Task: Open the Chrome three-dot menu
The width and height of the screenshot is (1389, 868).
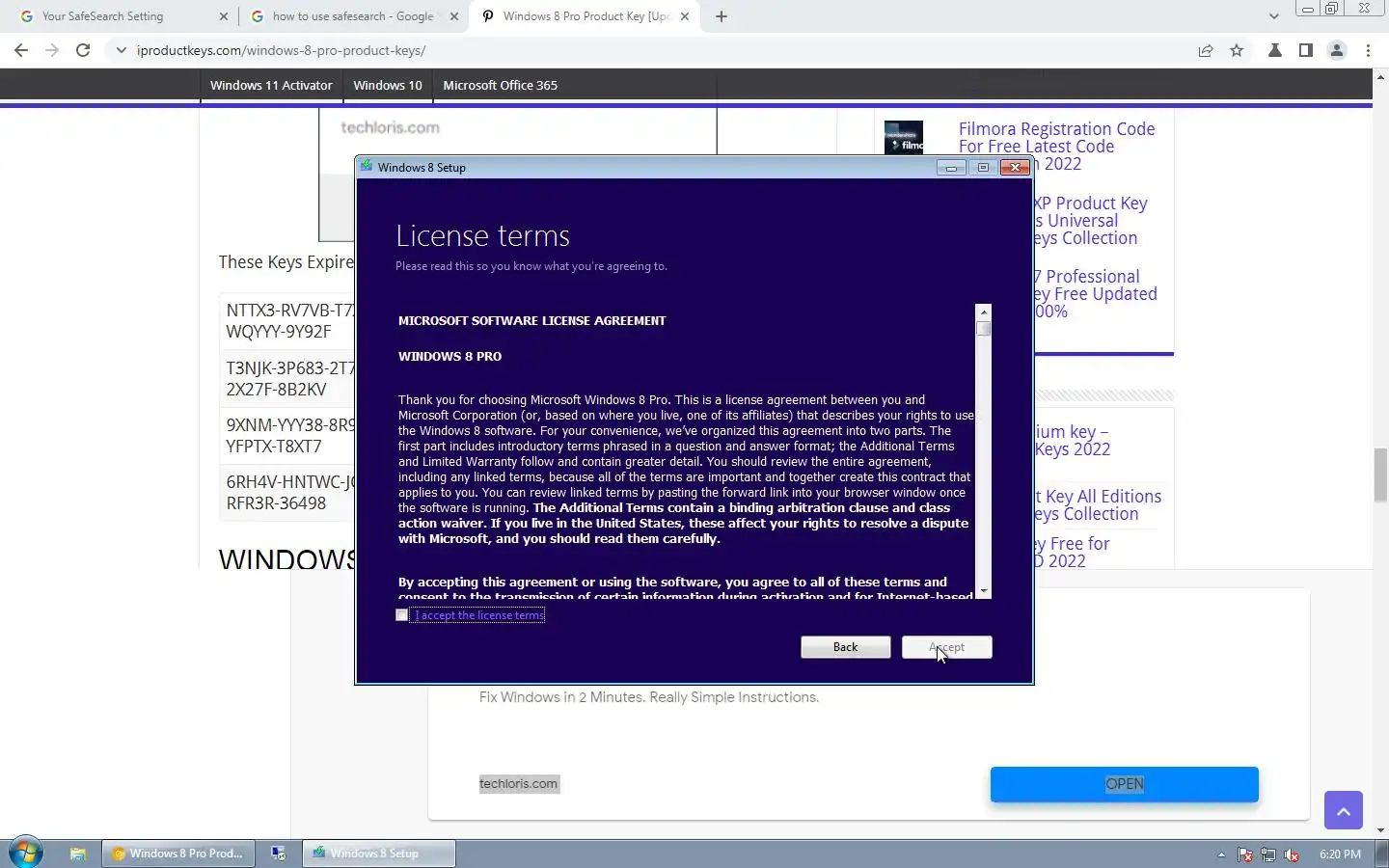Action: point(1368,50)
